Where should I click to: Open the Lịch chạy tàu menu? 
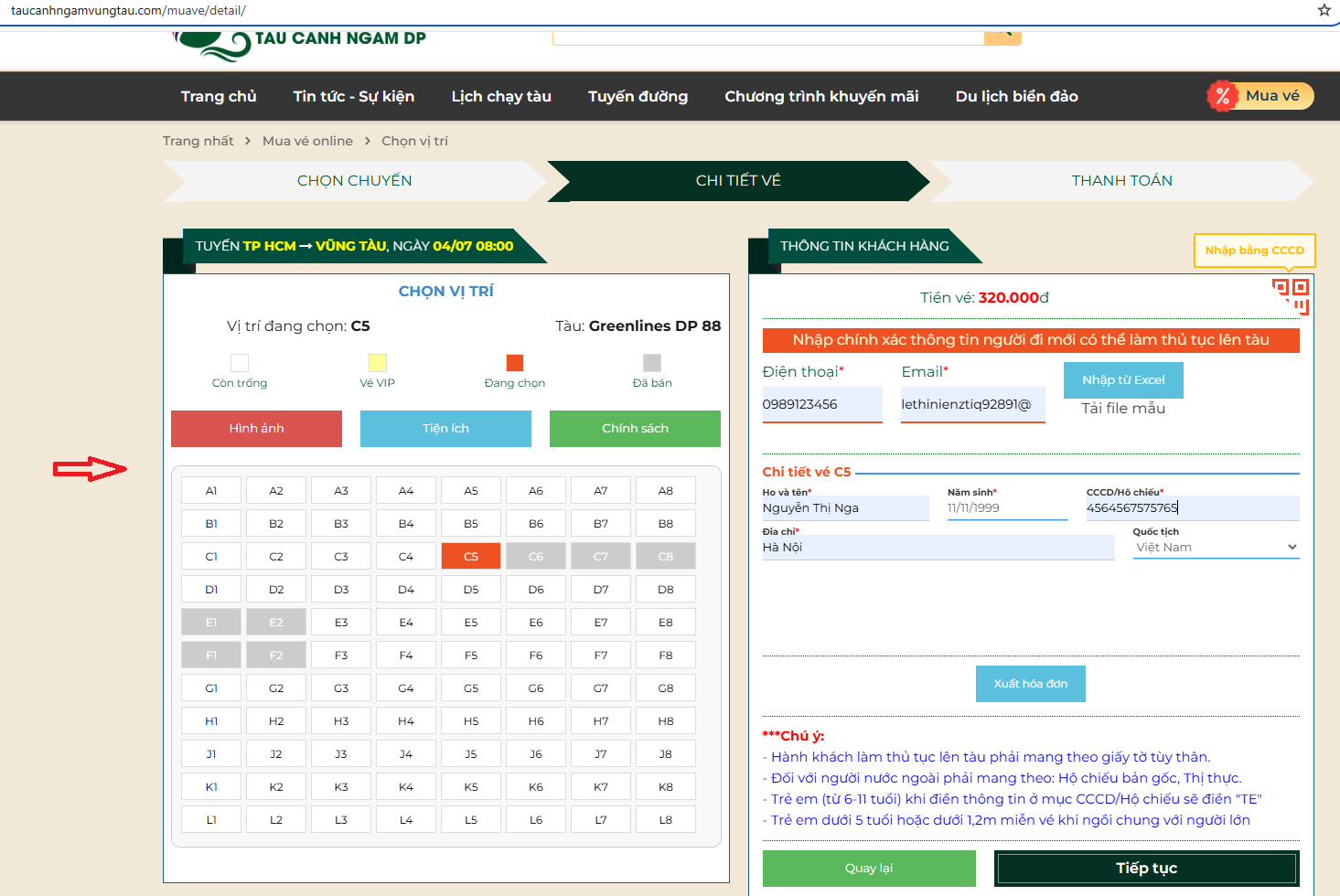pos(501,96)
